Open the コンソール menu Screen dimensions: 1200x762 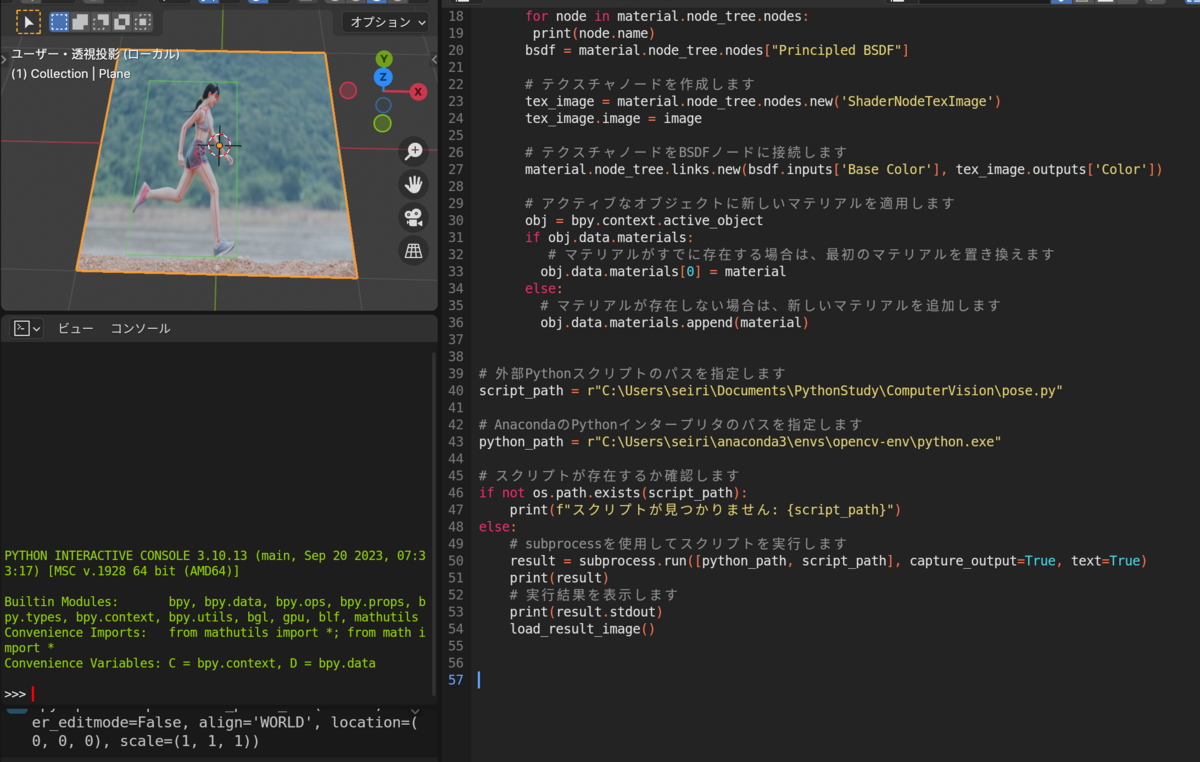point(140,328)
